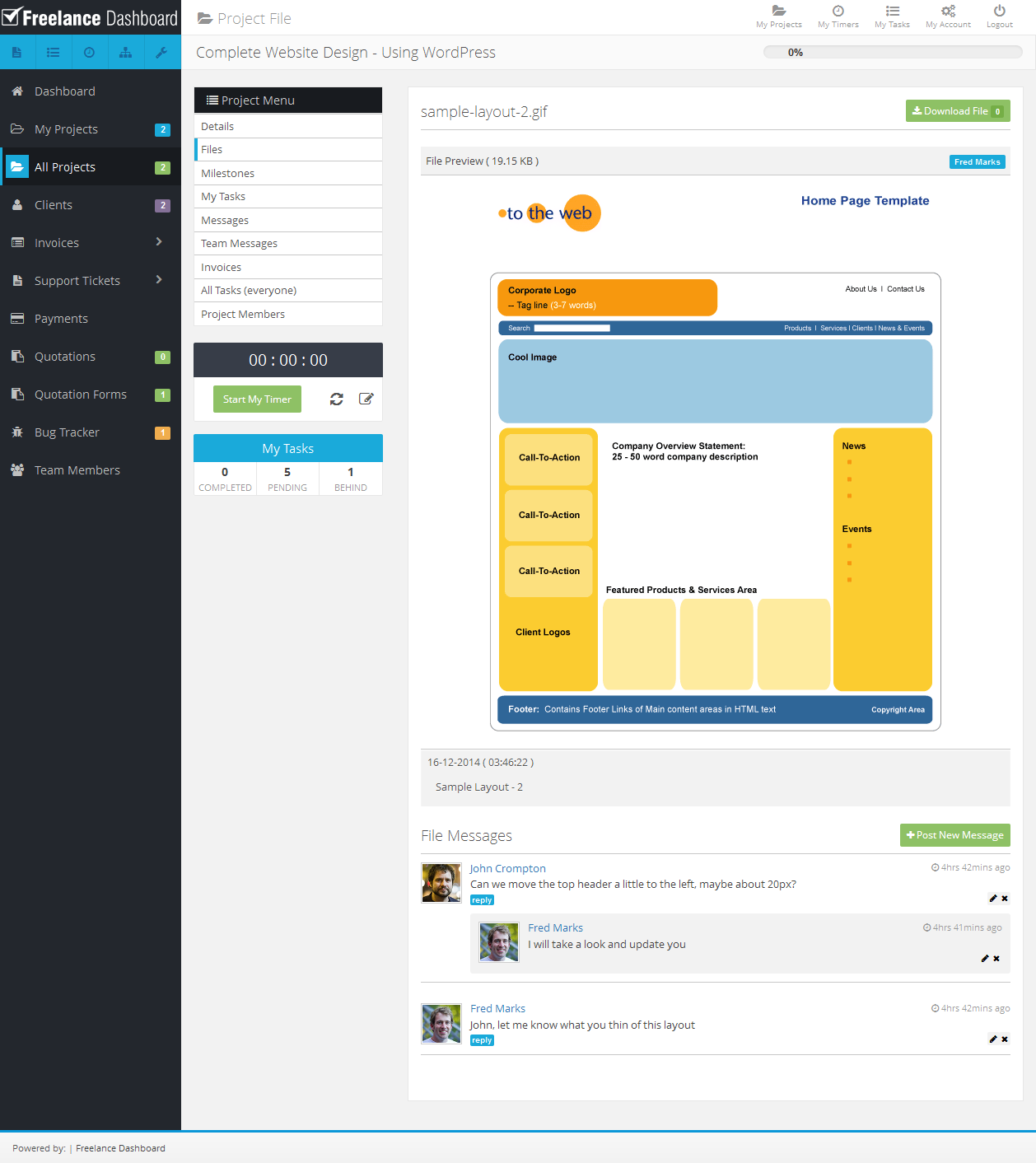This screenshot has height=1163, width=1036.
Task: Click the list icon in blue sidebar toolbar
Action: point(54,53)
